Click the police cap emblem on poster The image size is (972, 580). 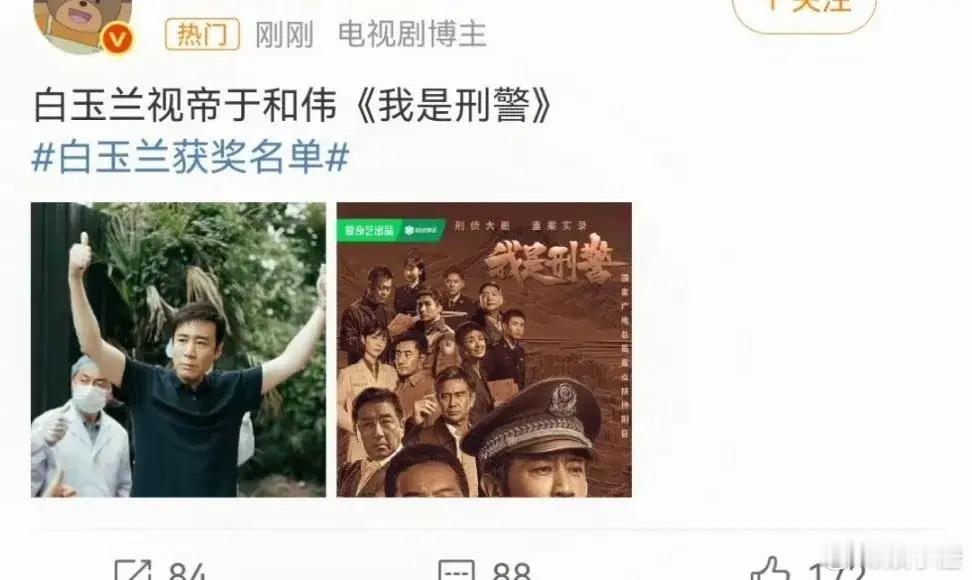[562, 400]
